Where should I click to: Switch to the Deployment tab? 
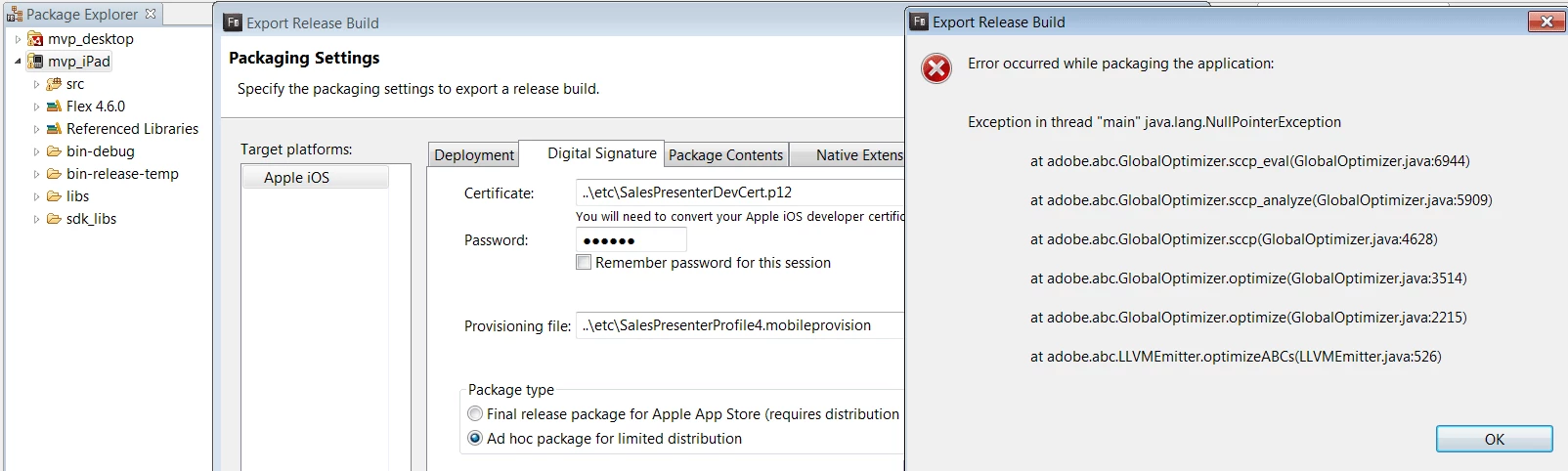[474, 154]
